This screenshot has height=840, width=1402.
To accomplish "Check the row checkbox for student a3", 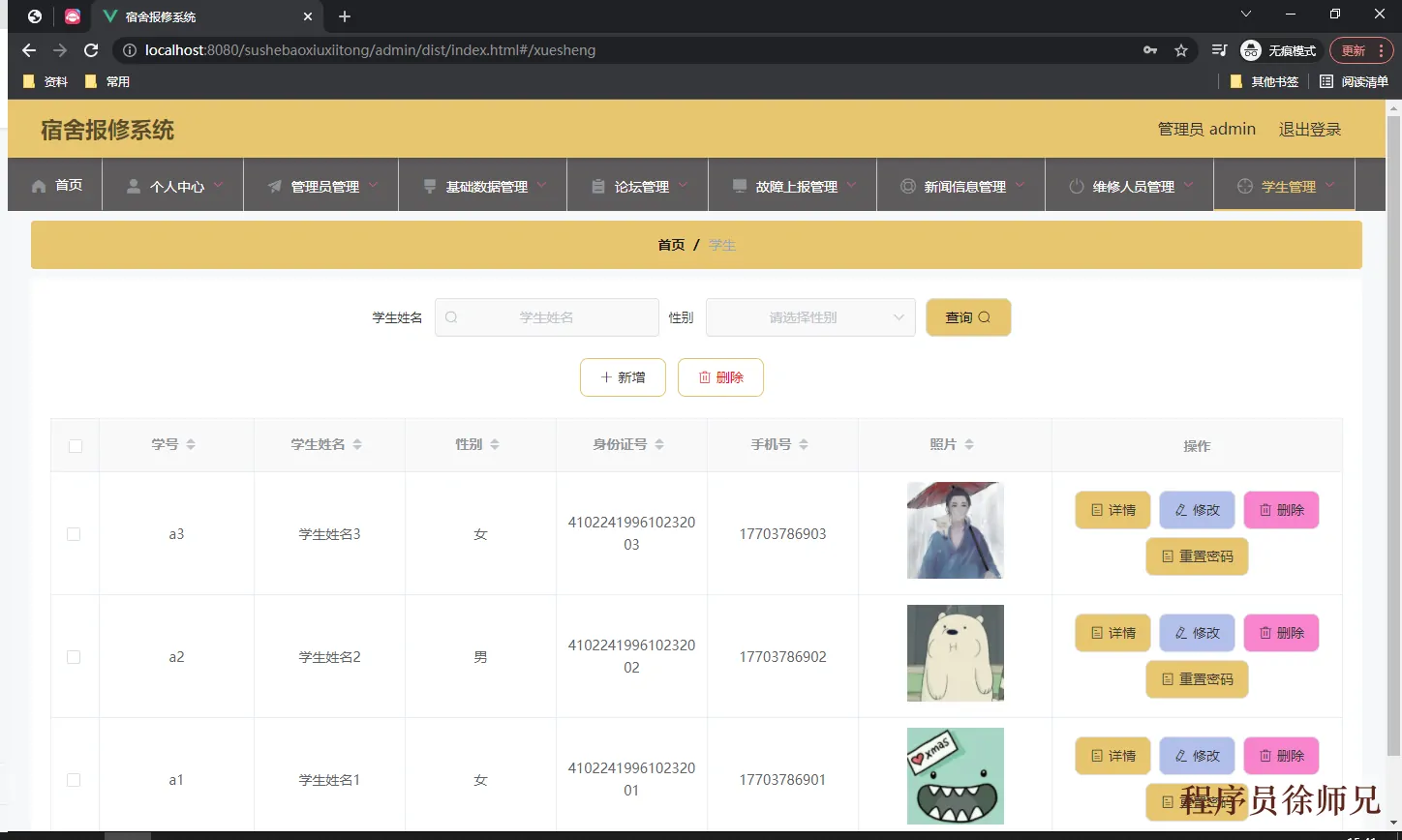I will [x=74, y=534].
